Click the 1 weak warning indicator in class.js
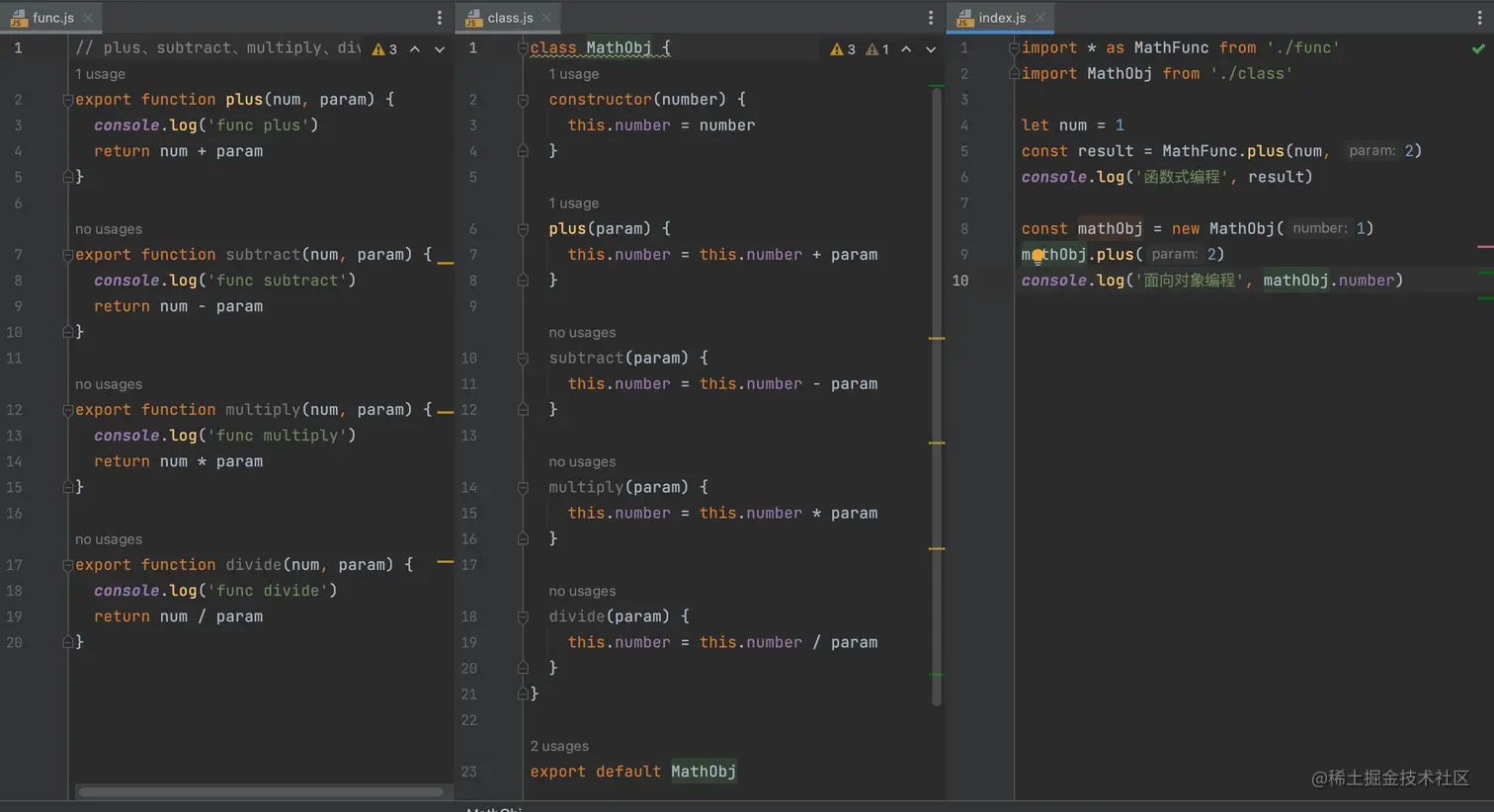 (x=877, y=49)
